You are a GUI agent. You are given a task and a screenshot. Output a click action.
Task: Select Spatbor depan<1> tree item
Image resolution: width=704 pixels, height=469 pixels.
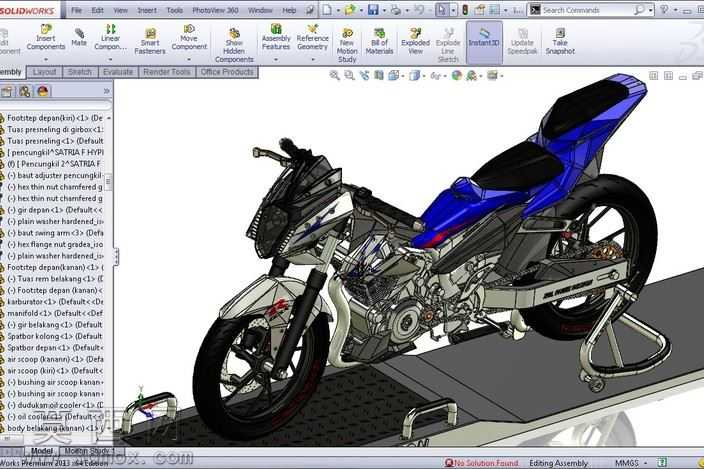[x=55, y=348]
